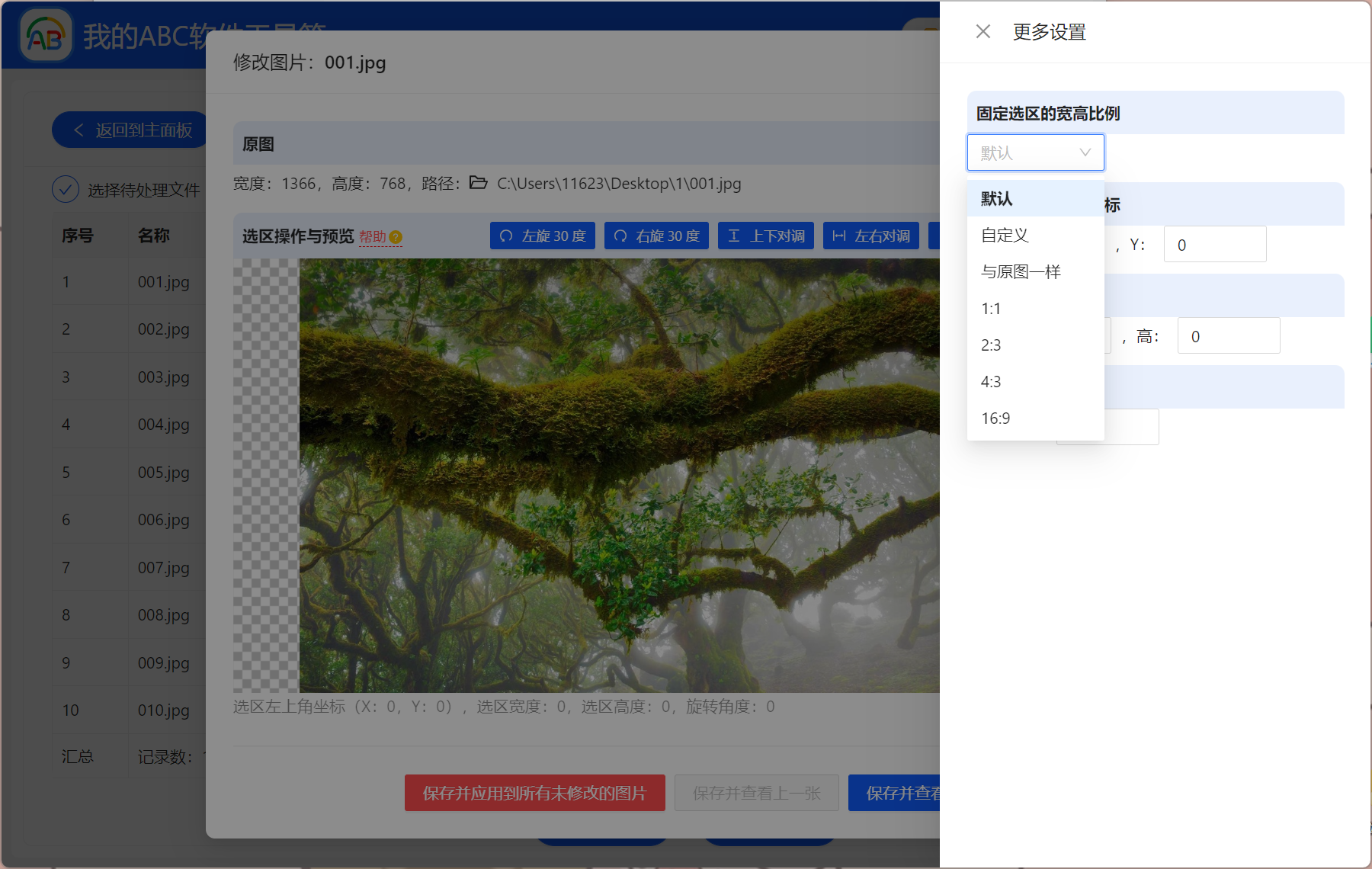Pick 自定义 from the open list
The width and height of the screenshot is (1372, 869).
tap(1004, 235)
